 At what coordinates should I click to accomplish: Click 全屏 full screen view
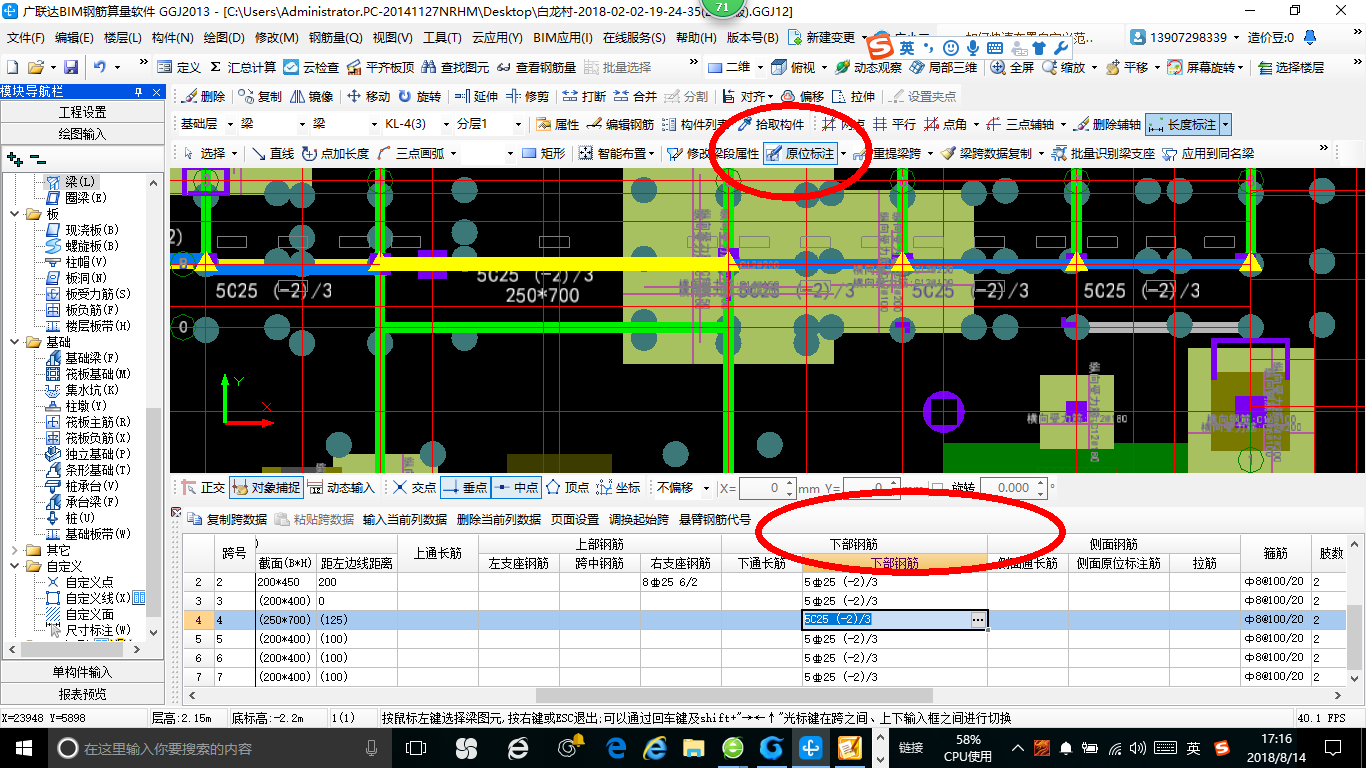[1012, 67]
